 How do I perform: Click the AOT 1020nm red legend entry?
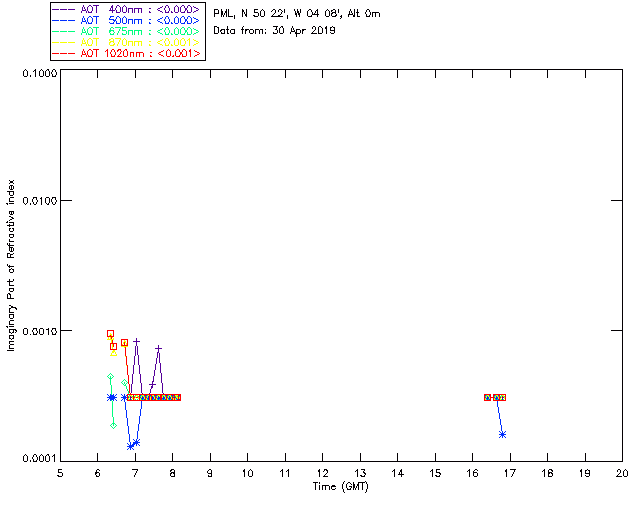126,53
